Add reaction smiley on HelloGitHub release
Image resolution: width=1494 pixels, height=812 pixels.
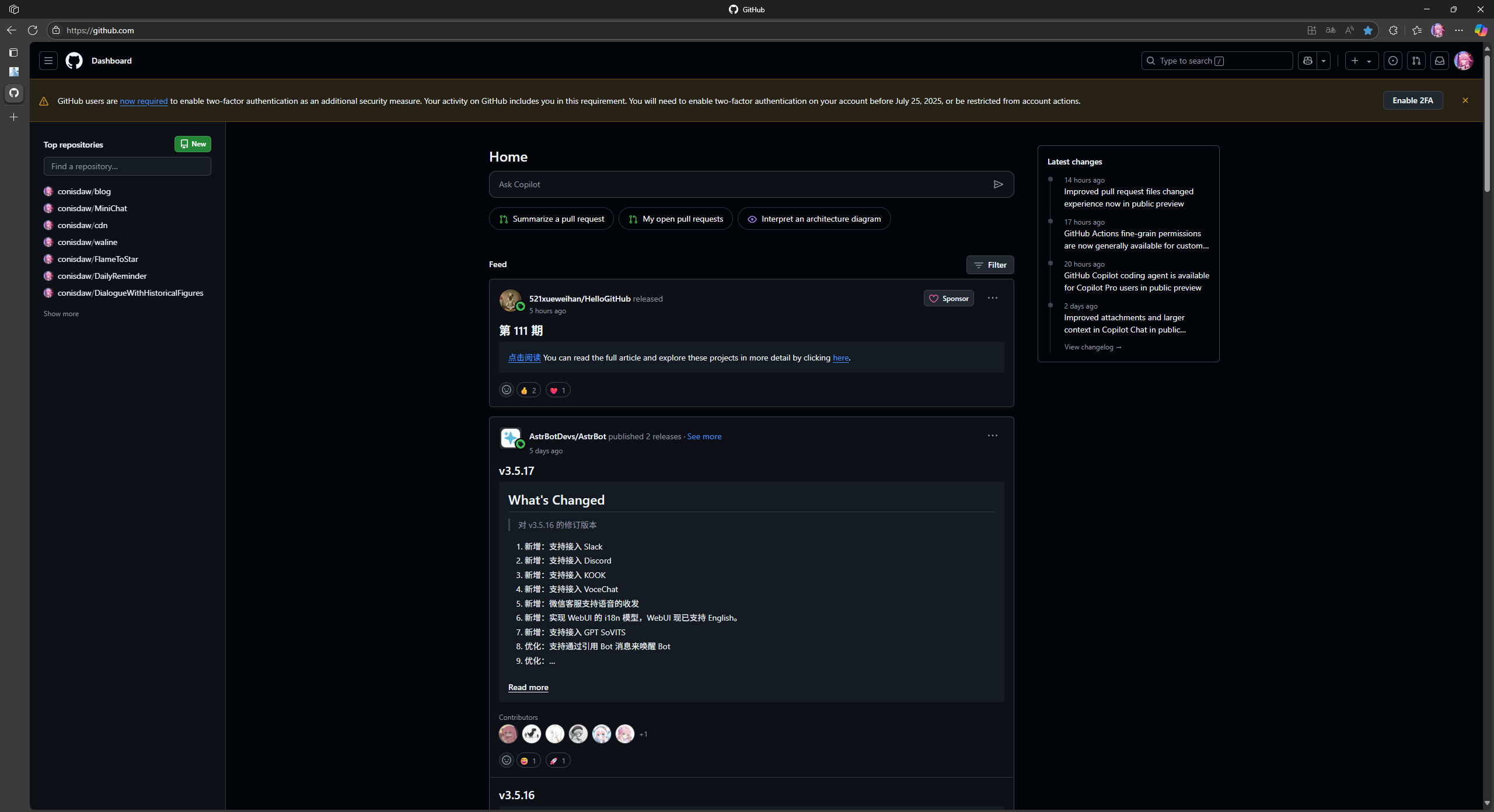507,390
